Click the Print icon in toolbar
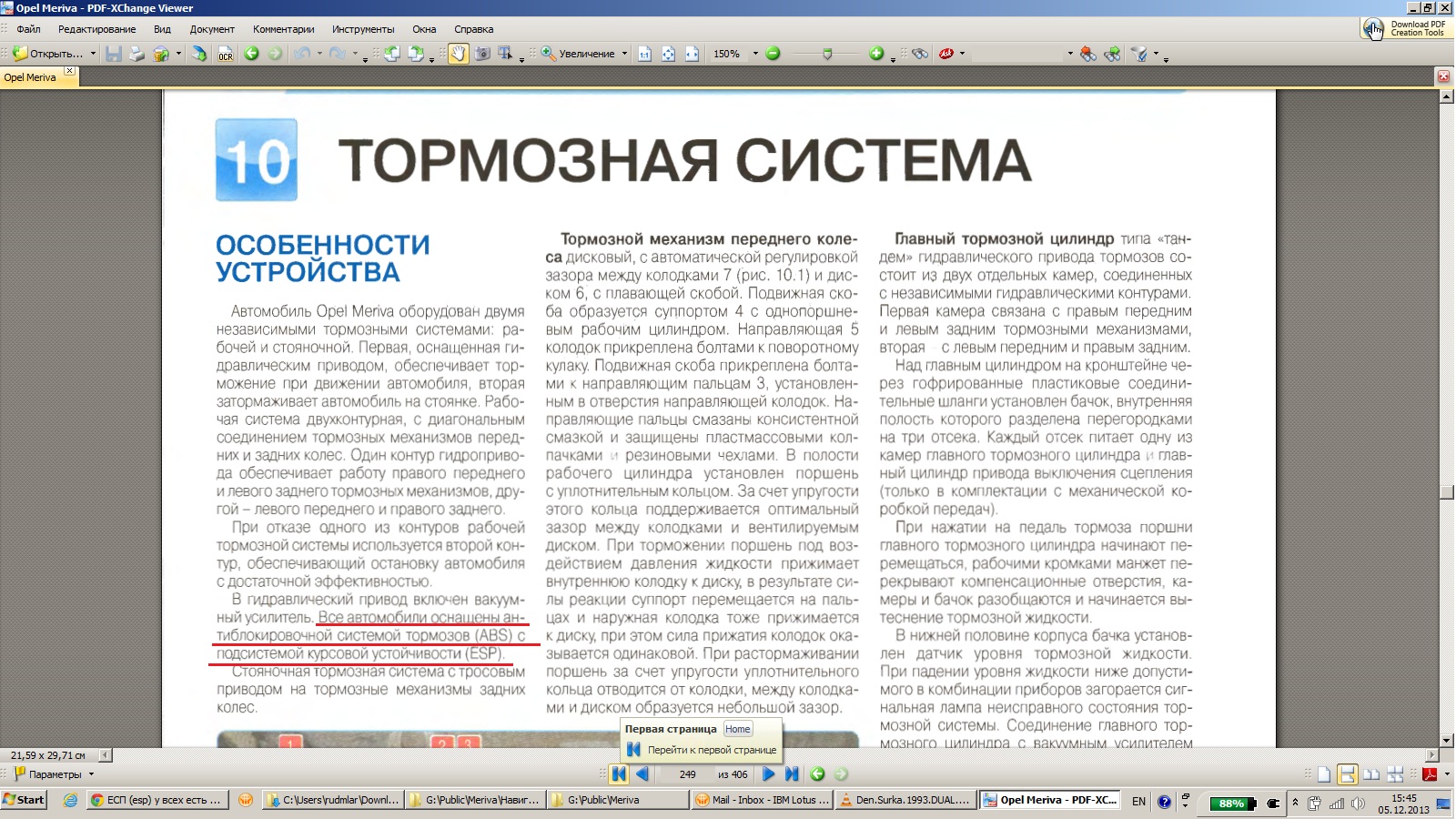Screen dimensions: 1456x819 tap(136, 54)
